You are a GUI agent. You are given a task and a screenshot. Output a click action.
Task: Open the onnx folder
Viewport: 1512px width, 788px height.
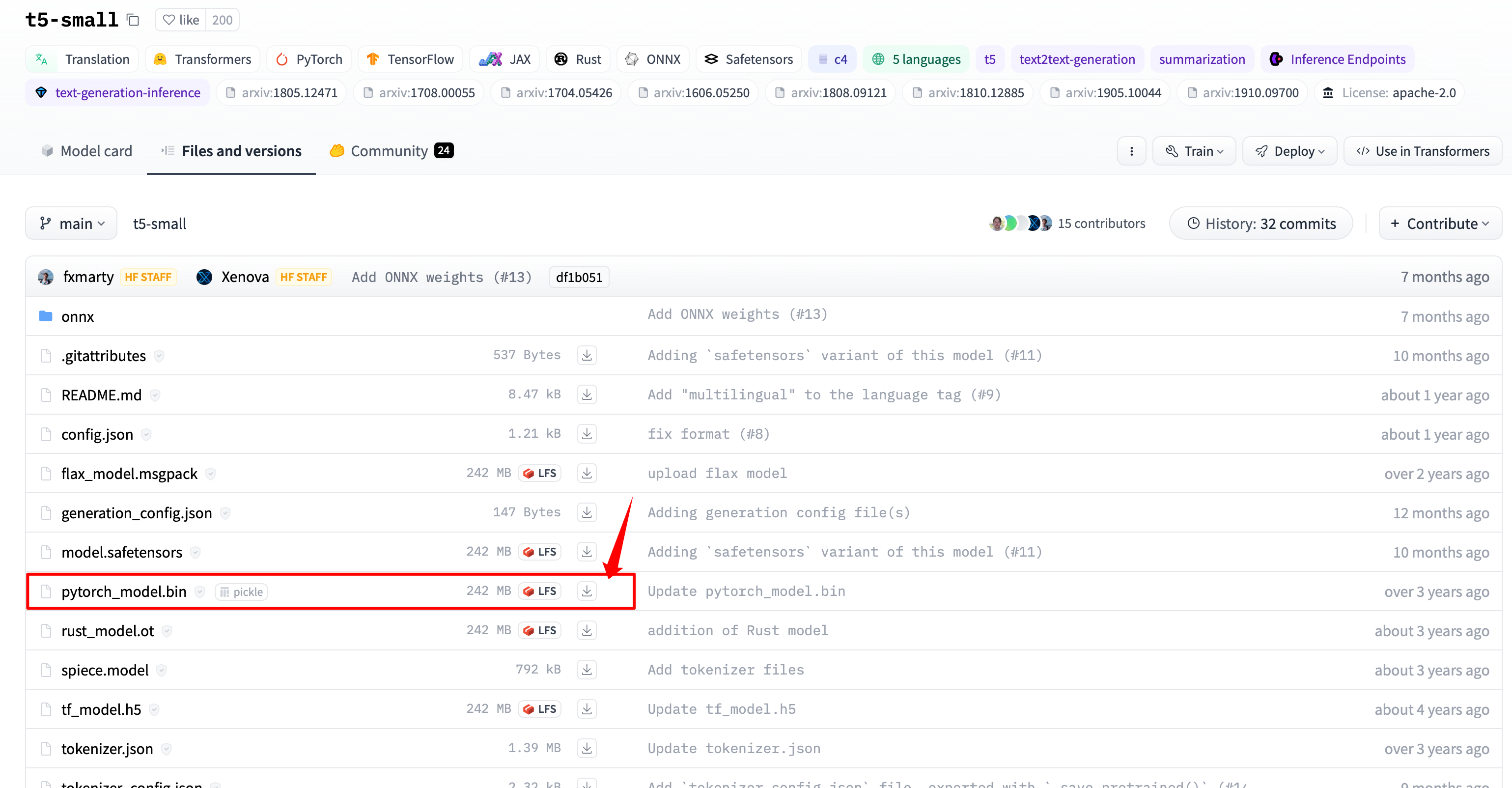coord(78,316)
